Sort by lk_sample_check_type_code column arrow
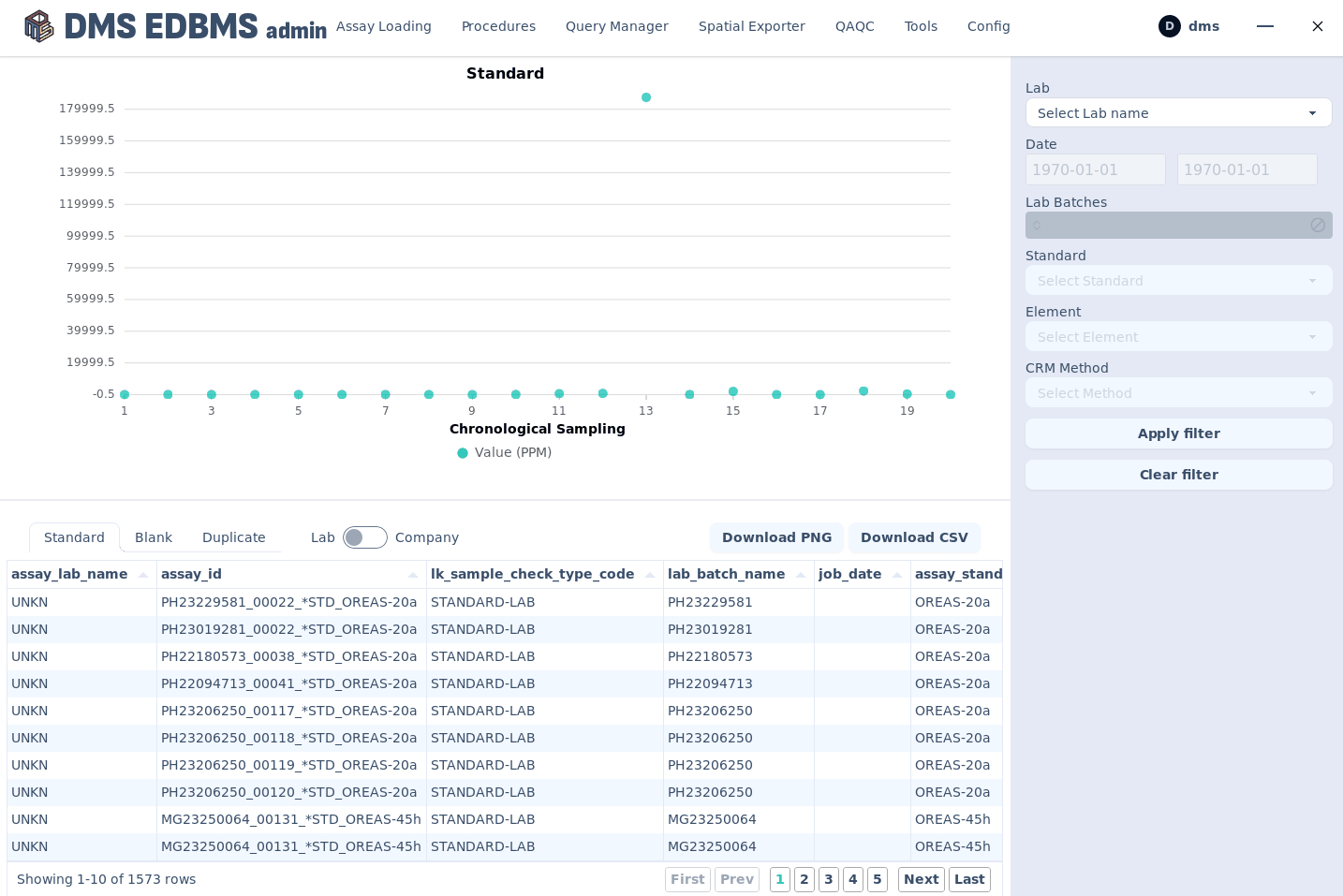Viewport: 1343px width, 896px height. (x=650, y=575)
